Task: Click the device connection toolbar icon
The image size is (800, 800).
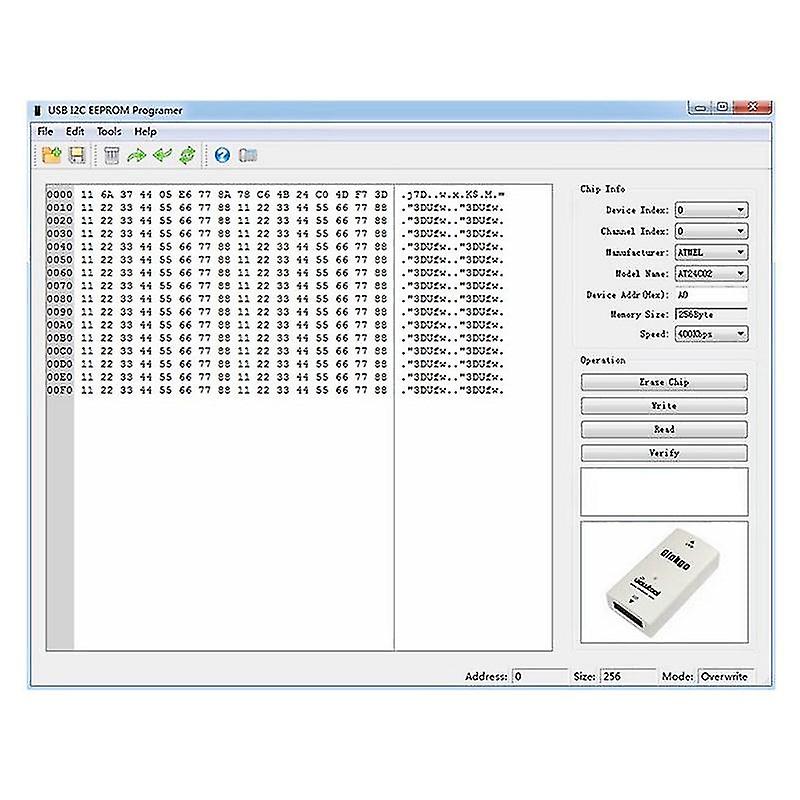Action: [x=246, y=154]
